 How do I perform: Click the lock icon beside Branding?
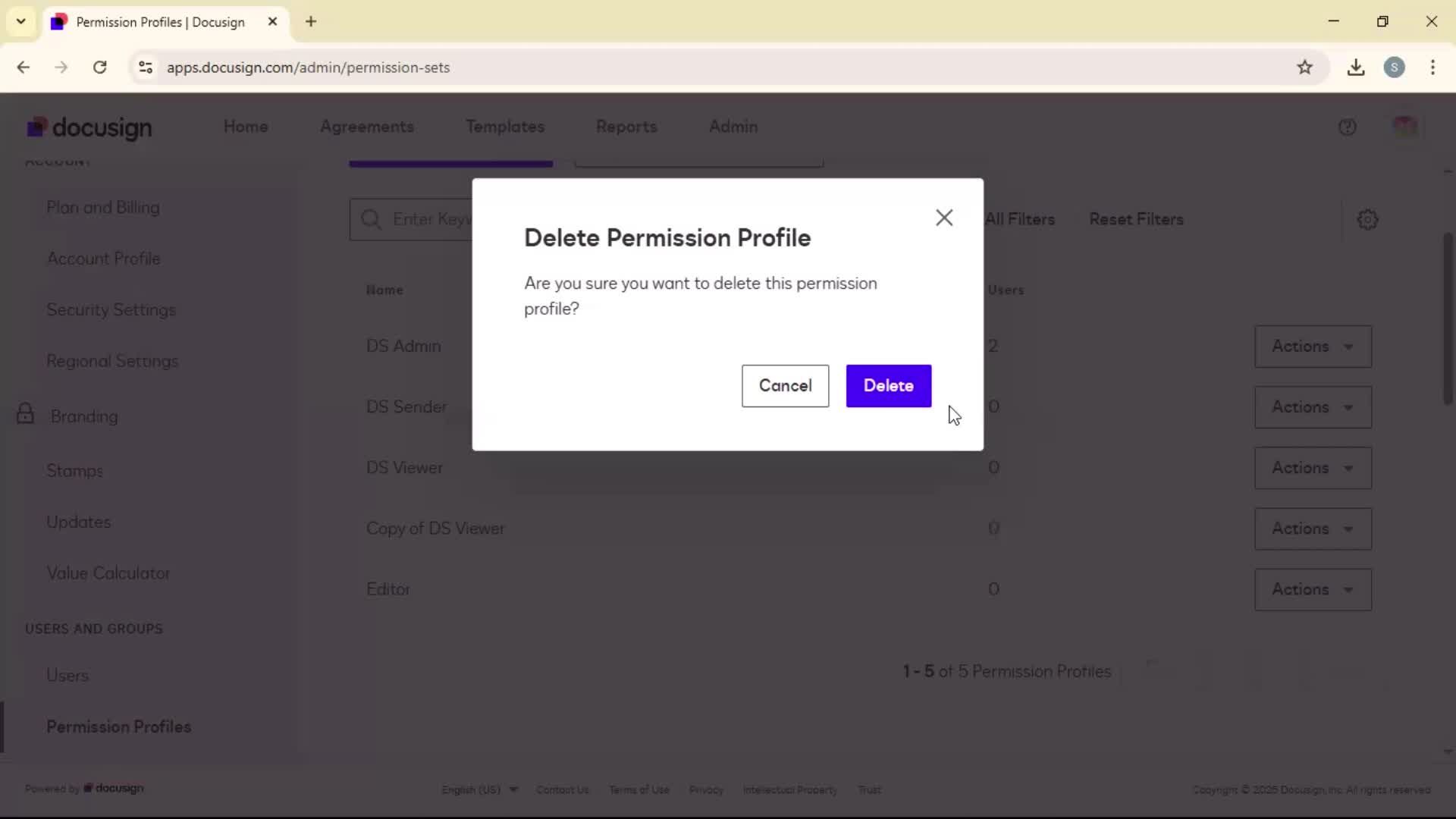[25, 414]
